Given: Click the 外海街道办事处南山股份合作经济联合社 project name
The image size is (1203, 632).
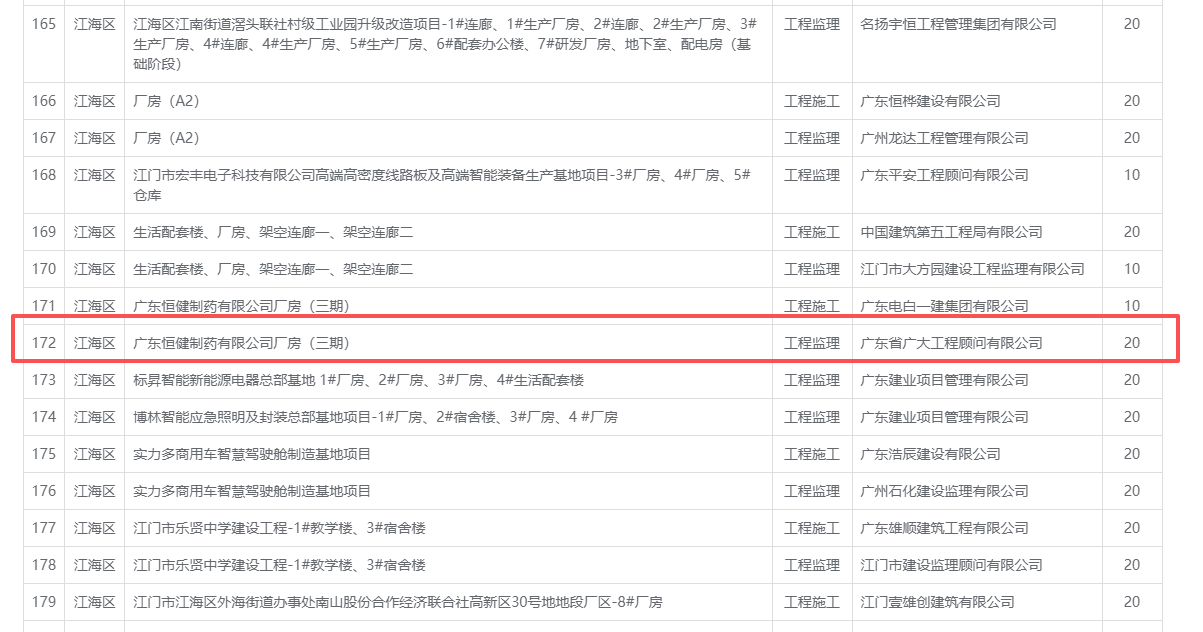Looking at the screenshot, I should (397, 602).
